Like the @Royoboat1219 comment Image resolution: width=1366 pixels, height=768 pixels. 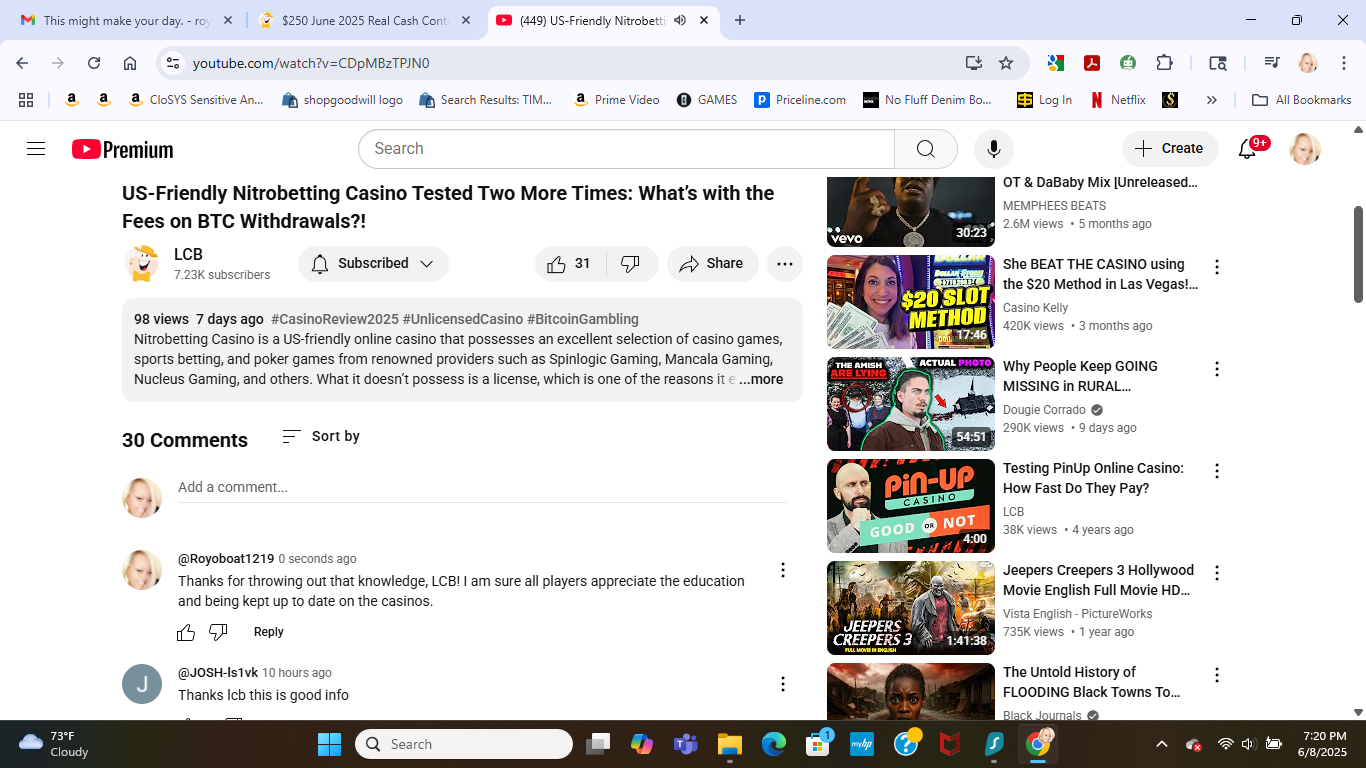[186, 632]
